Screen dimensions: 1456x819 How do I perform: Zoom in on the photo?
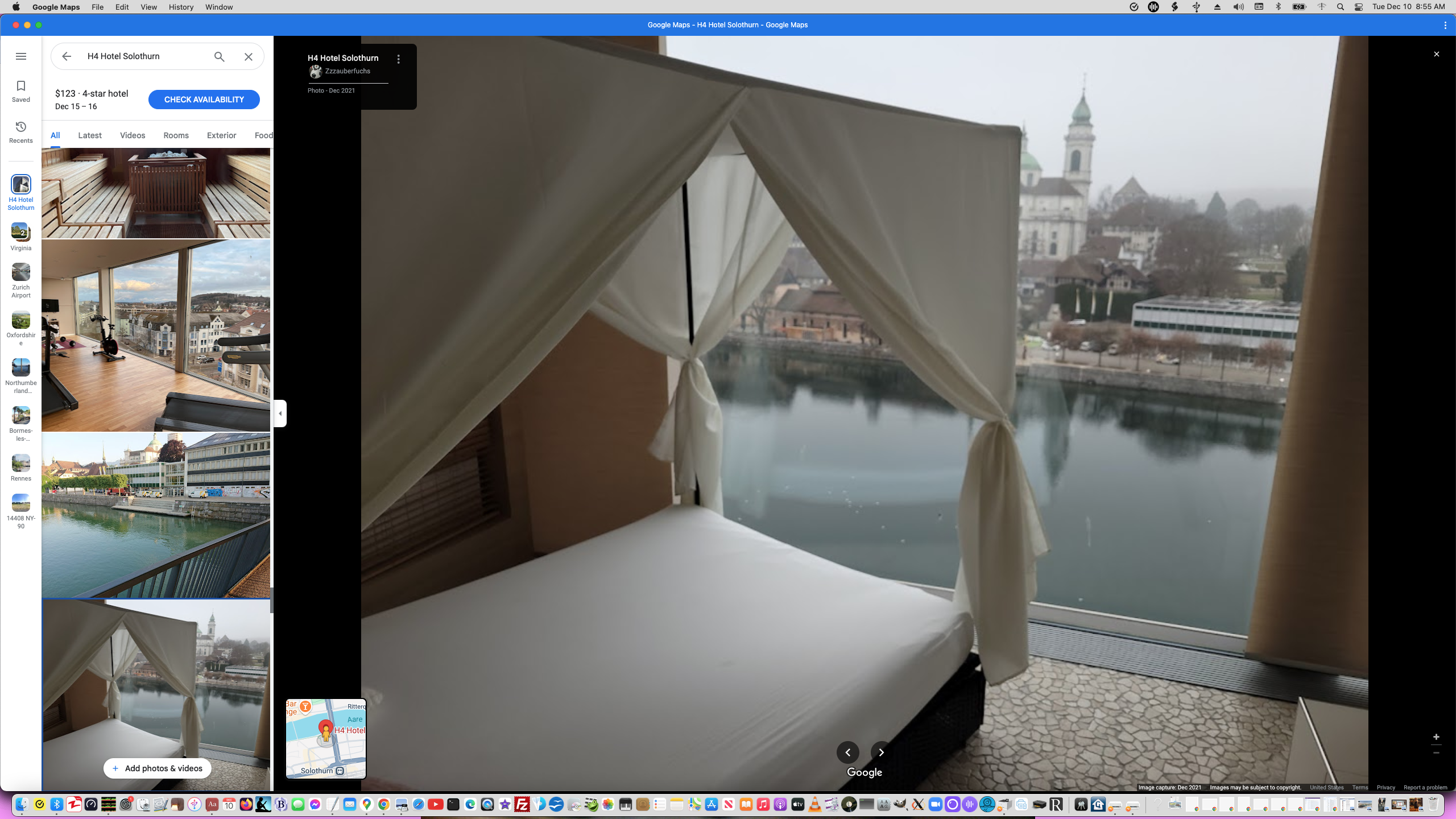pos(1436,737)
